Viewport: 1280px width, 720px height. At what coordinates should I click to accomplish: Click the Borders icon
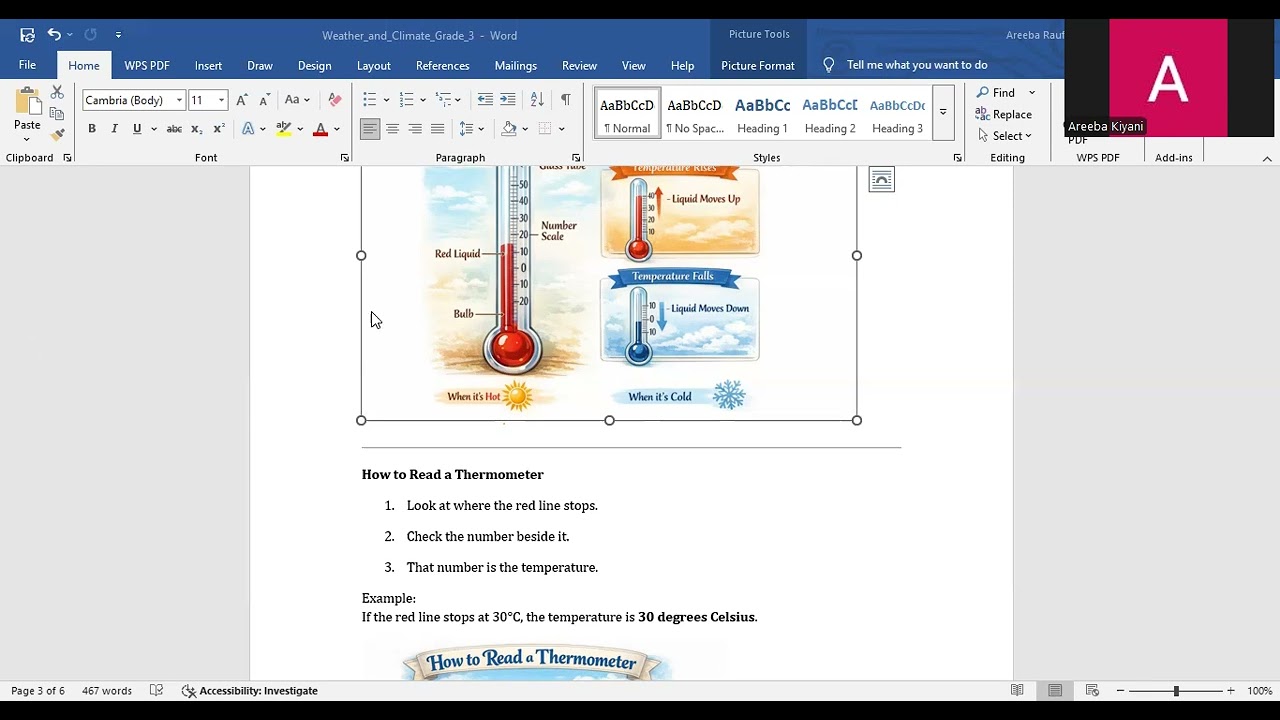(x=545, y=129)
